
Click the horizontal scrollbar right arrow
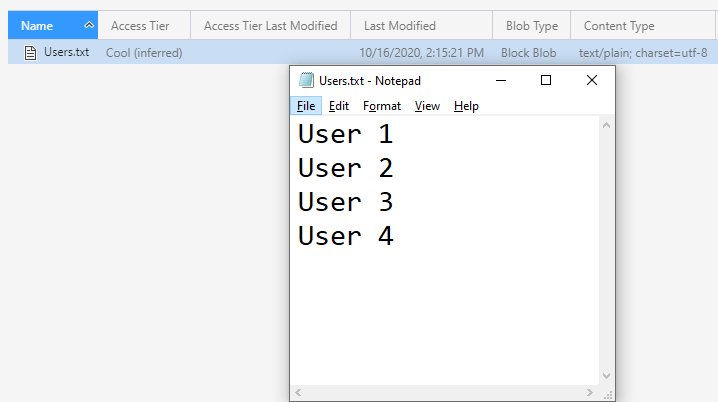point(590,392)
